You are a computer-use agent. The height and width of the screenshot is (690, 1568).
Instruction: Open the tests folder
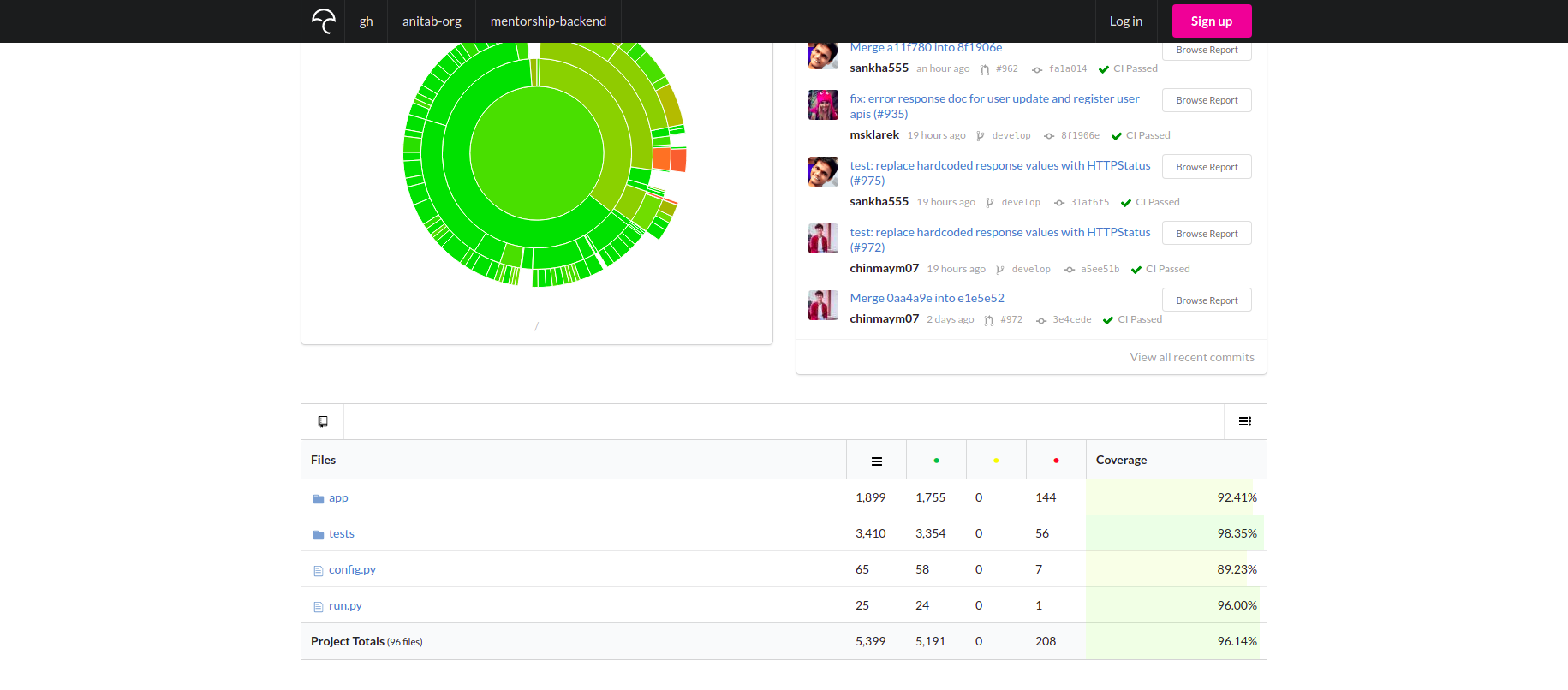[341, 533]
